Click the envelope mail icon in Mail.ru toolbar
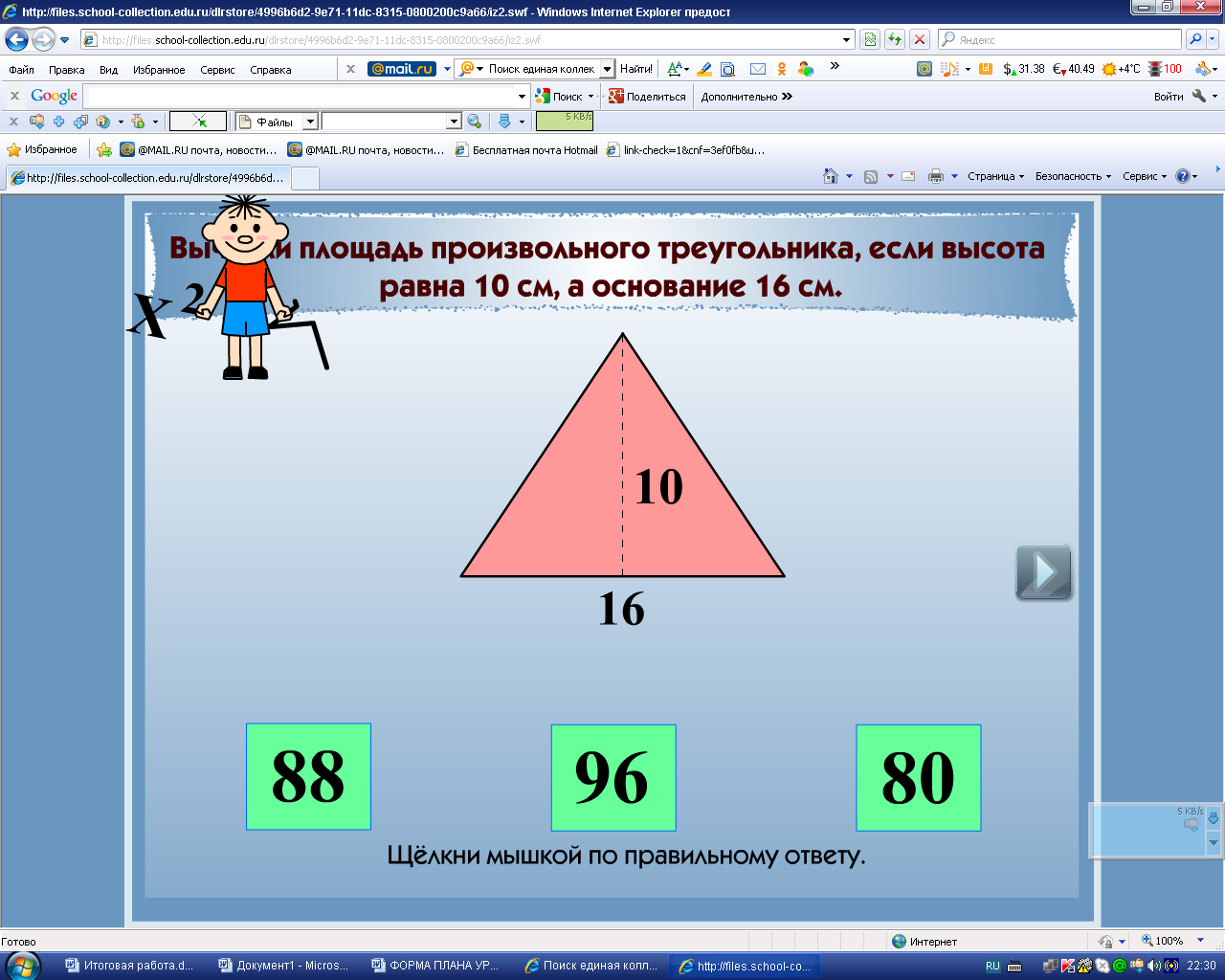The width and height of the screenshot is (1225, 980). tap(757, 69)
